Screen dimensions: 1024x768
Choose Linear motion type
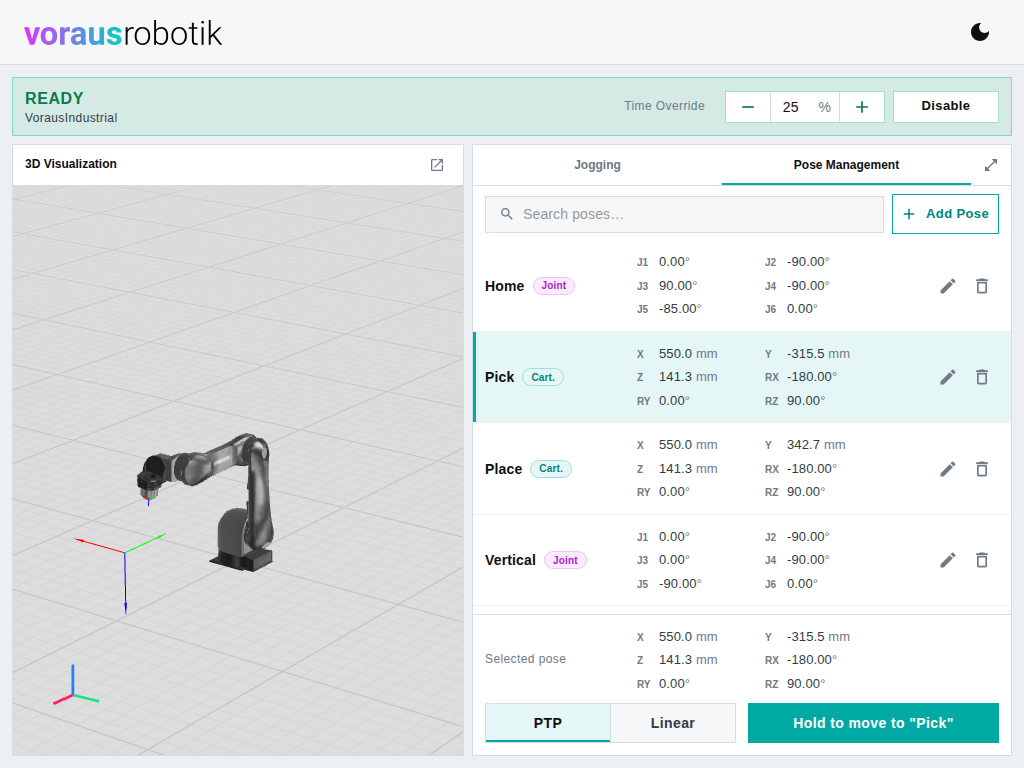673,723
